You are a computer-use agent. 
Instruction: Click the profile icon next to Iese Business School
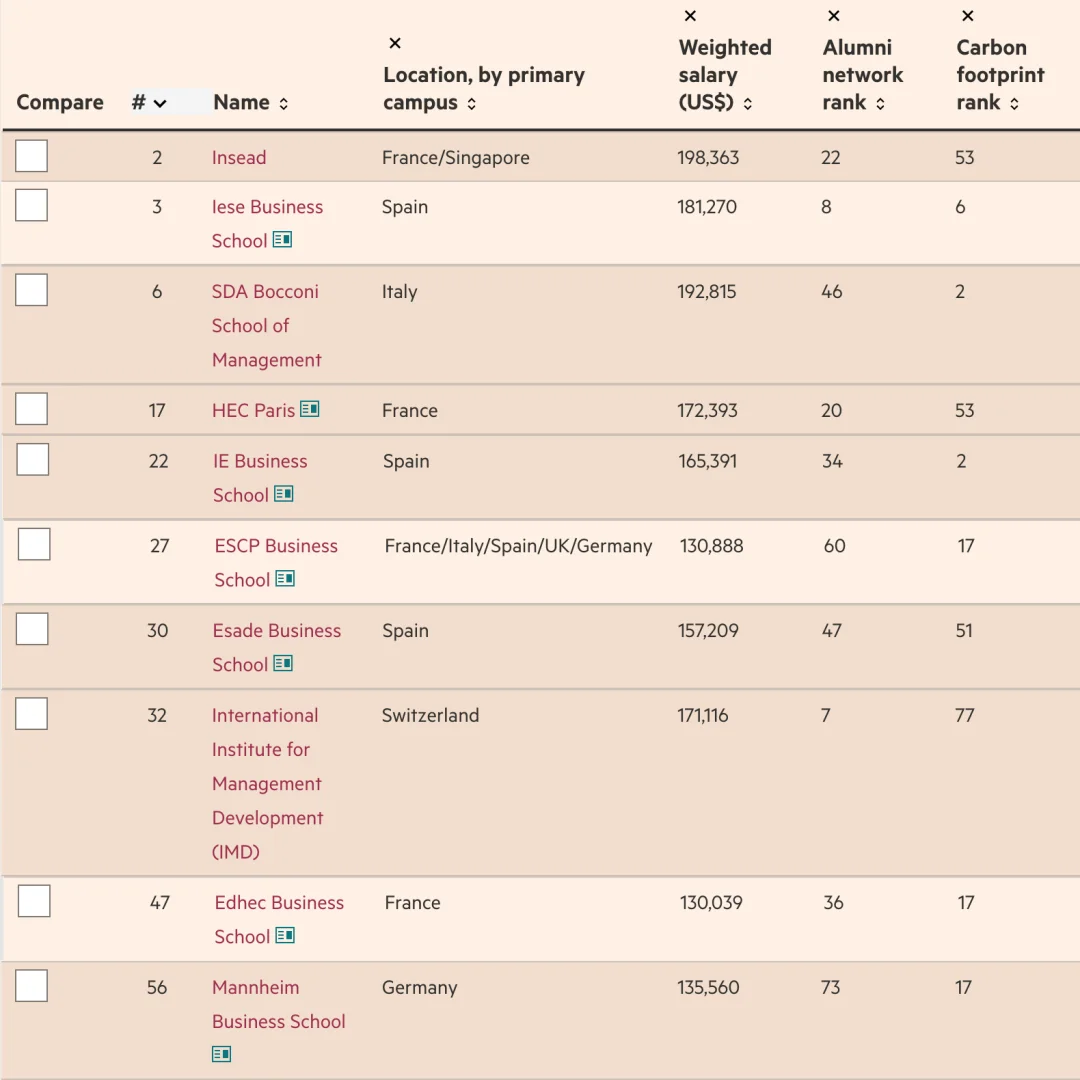(x=282, y=240)
